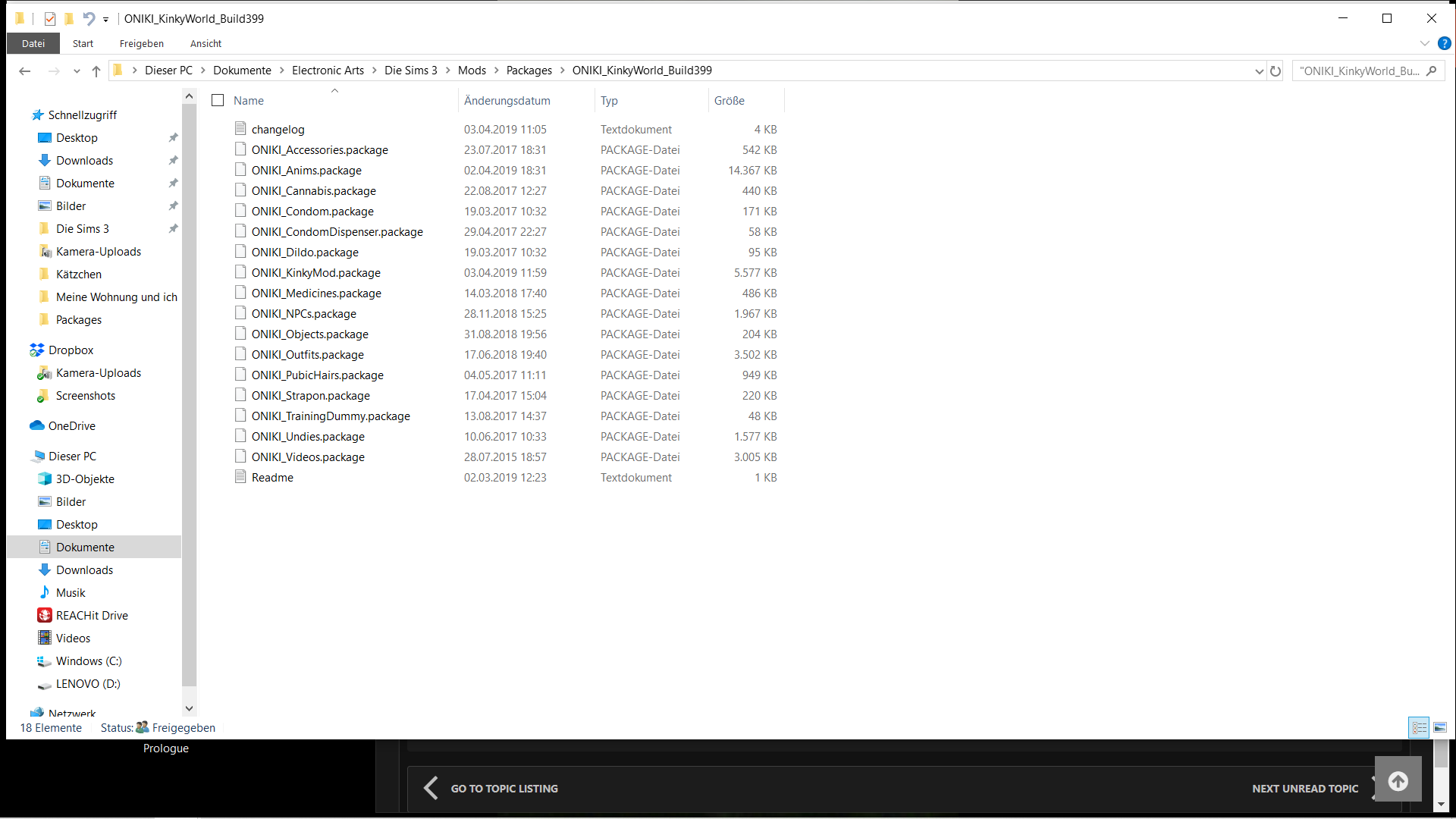Select ONIKI_Medicines.package file
This screenshot has width=1456, height=819.
pyautogui.click(x=316, y=293)
